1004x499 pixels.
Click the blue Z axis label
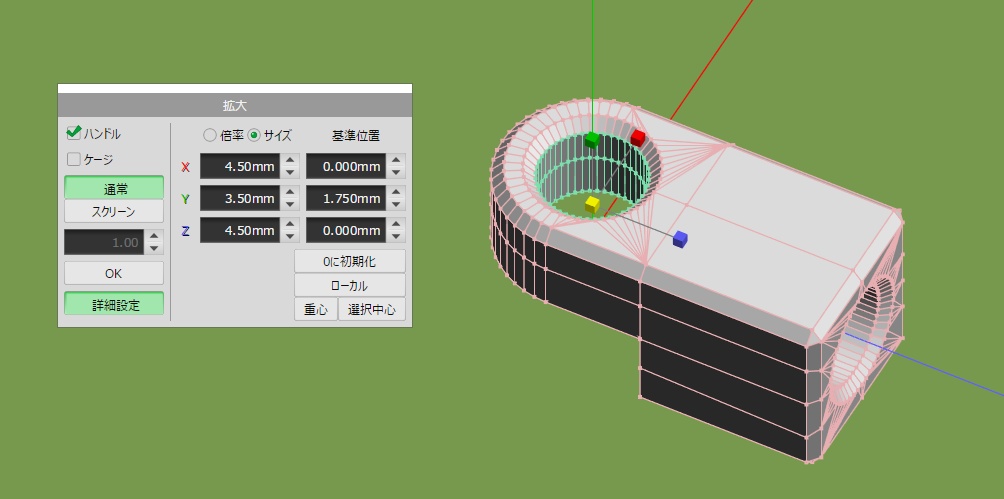tap(186, 231)
